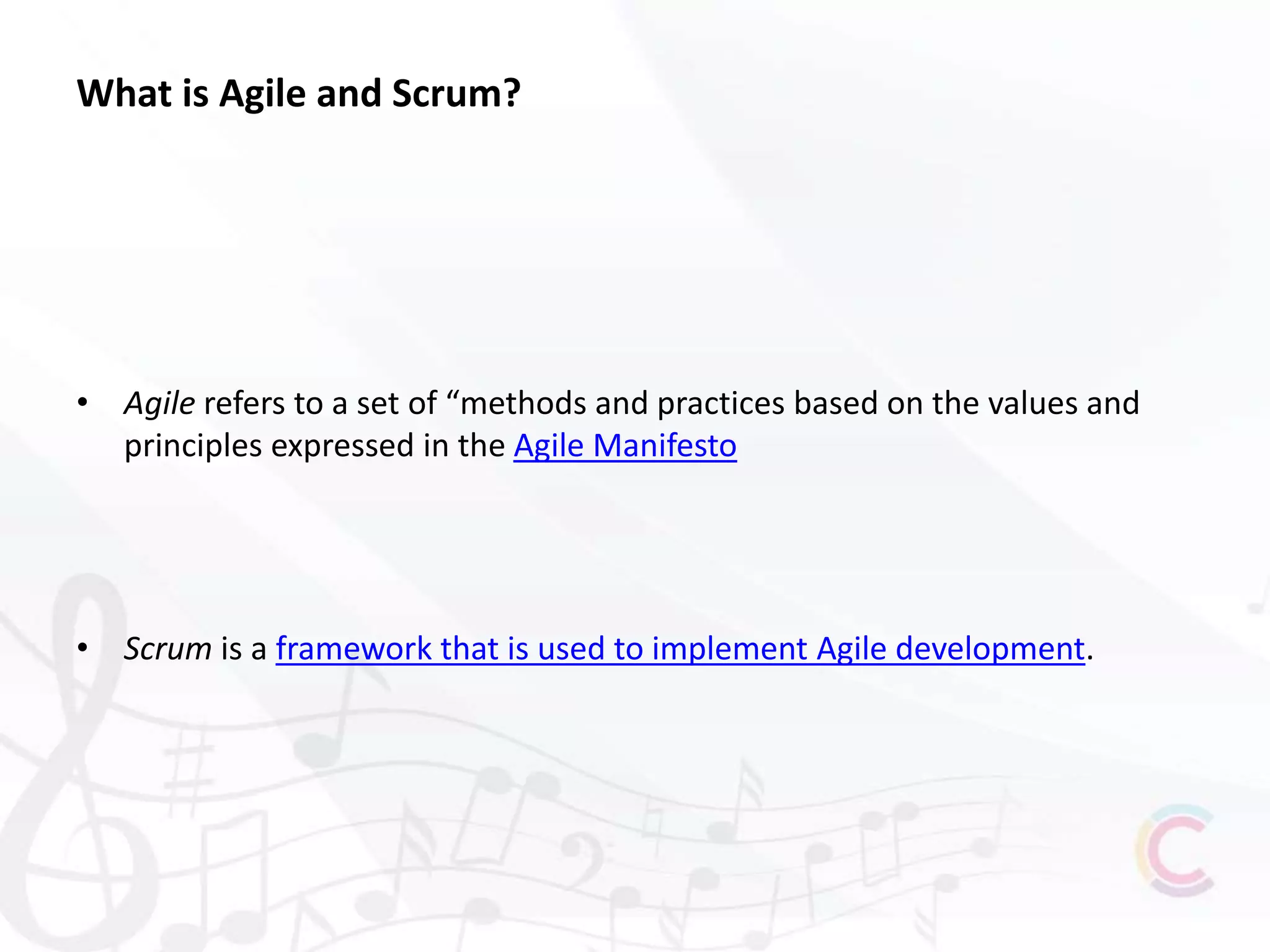Click the italic word Agile in first bullet
The image size is (1270, 952).
(x=160, y=403)
